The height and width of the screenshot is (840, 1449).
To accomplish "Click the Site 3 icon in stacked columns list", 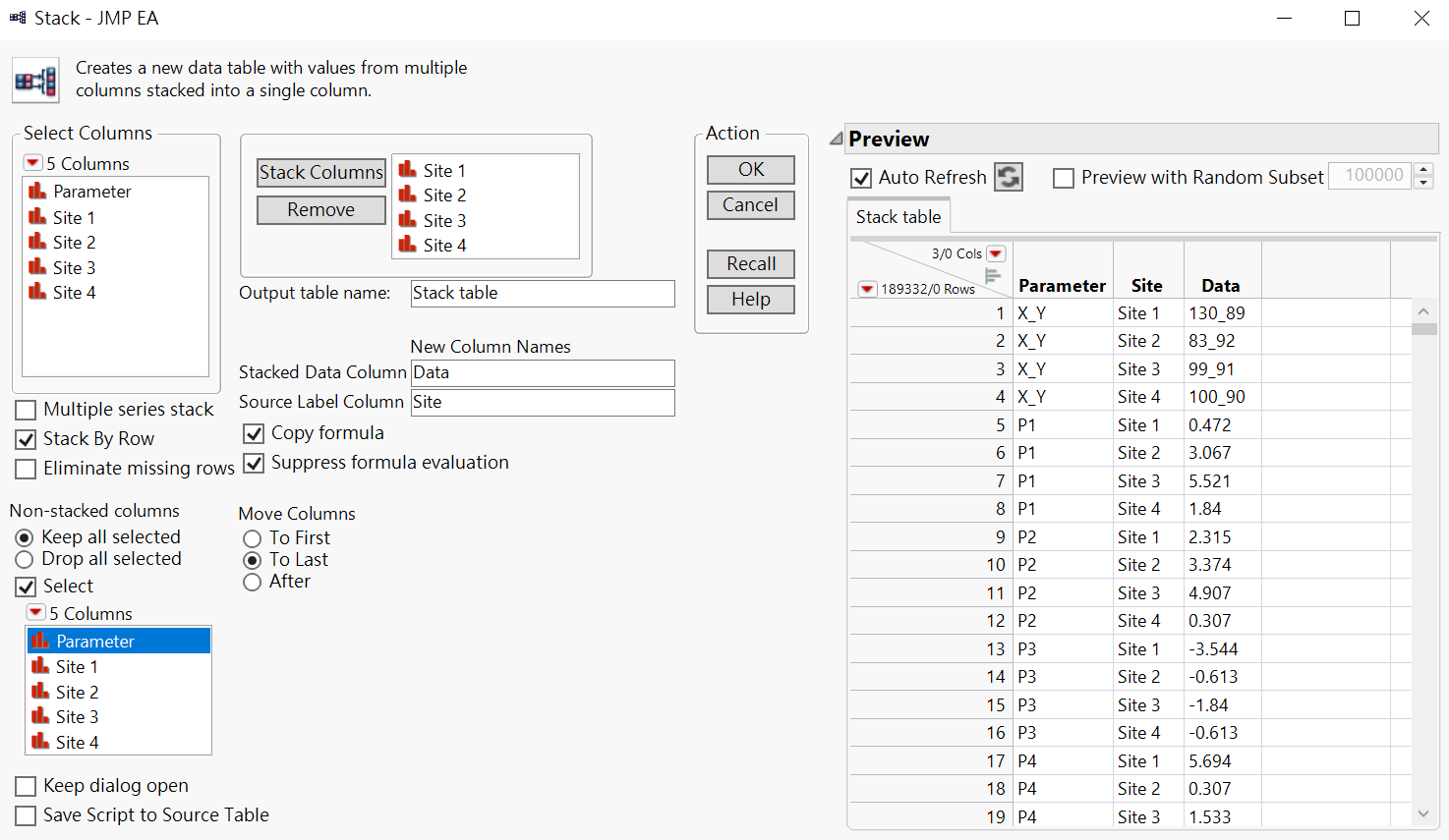I will (x=408, y=220).
